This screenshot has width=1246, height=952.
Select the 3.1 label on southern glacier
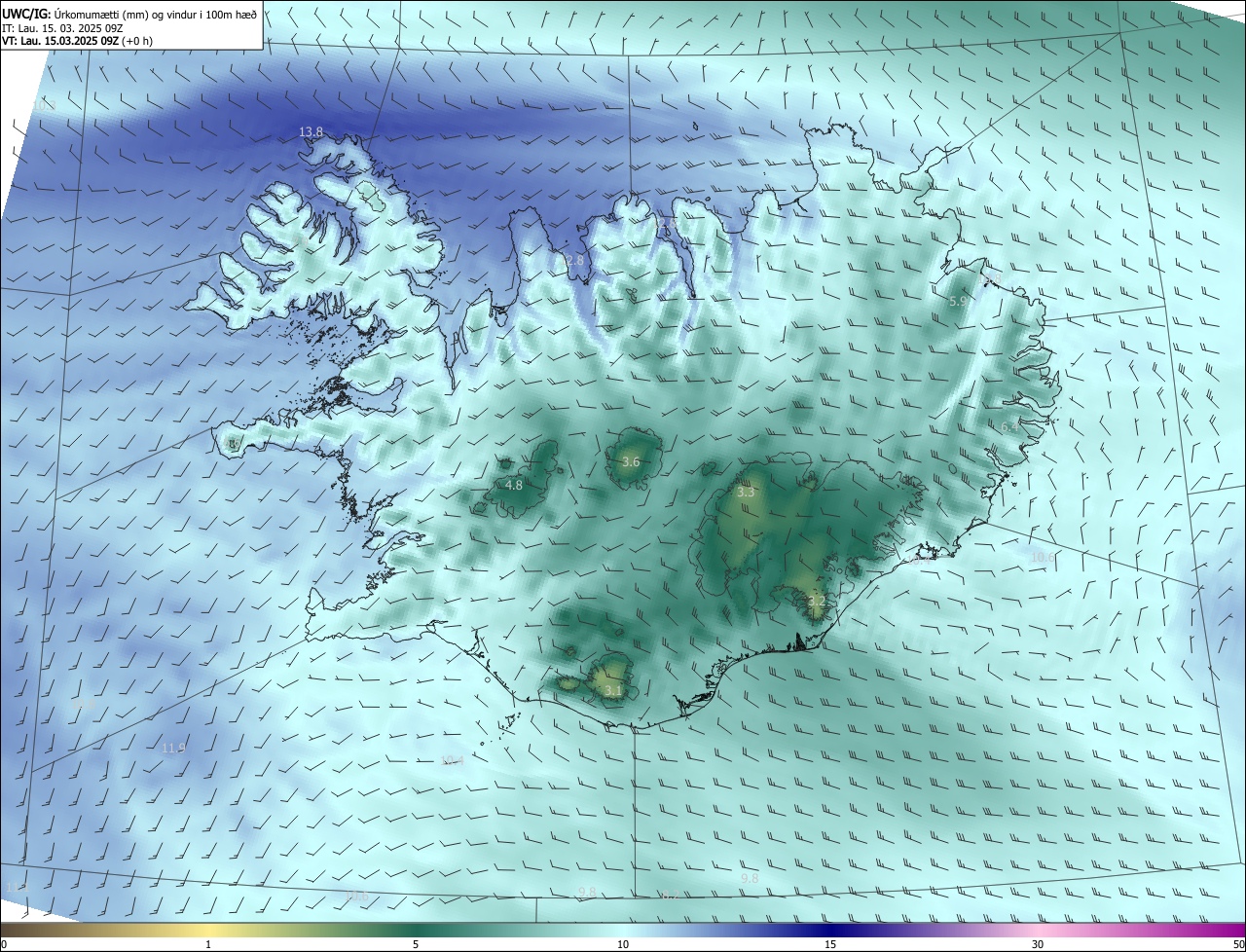click(613, 690)
